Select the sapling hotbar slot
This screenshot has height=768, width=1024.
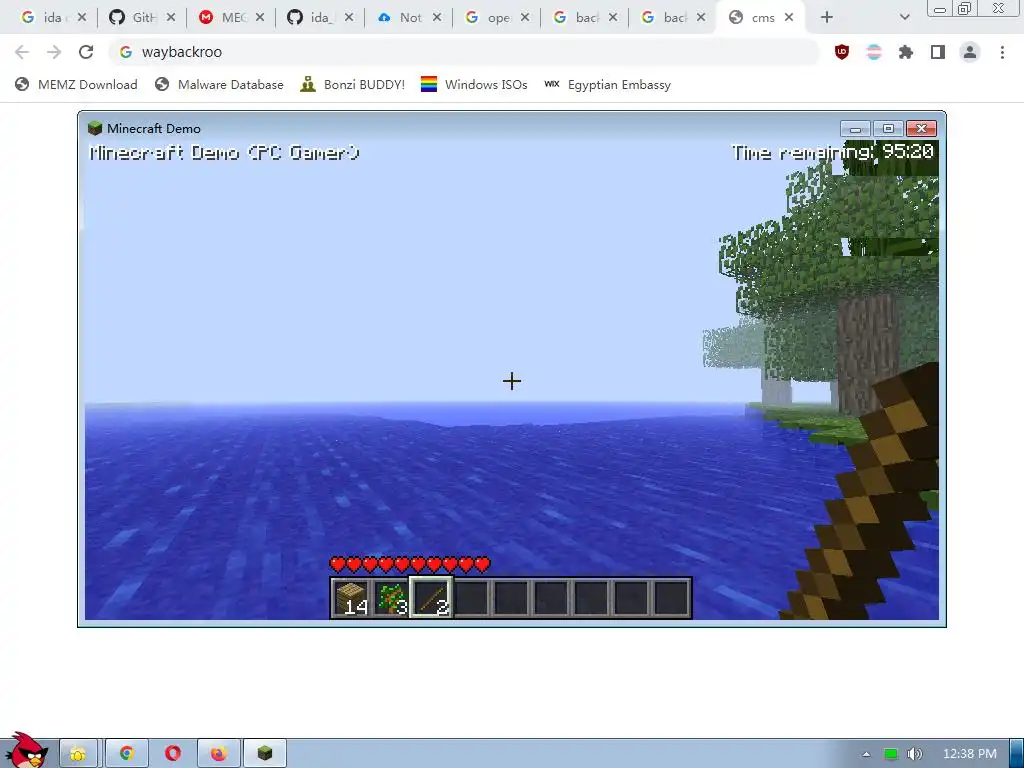tap(391, 598)
